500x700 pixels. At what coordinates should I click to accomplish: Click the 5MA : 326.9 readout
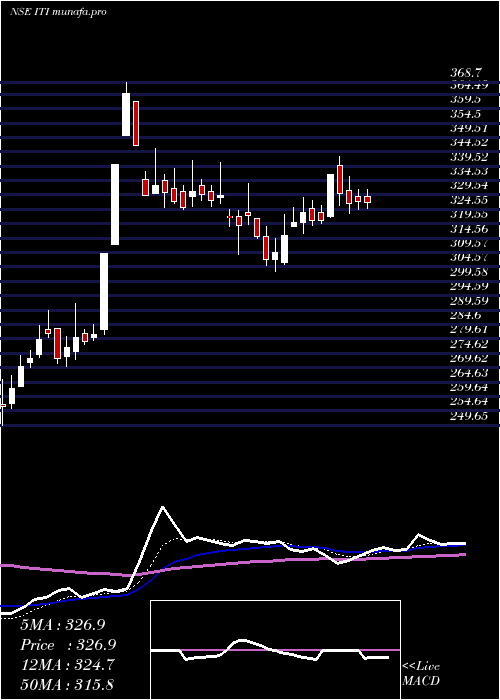point(62,625)
